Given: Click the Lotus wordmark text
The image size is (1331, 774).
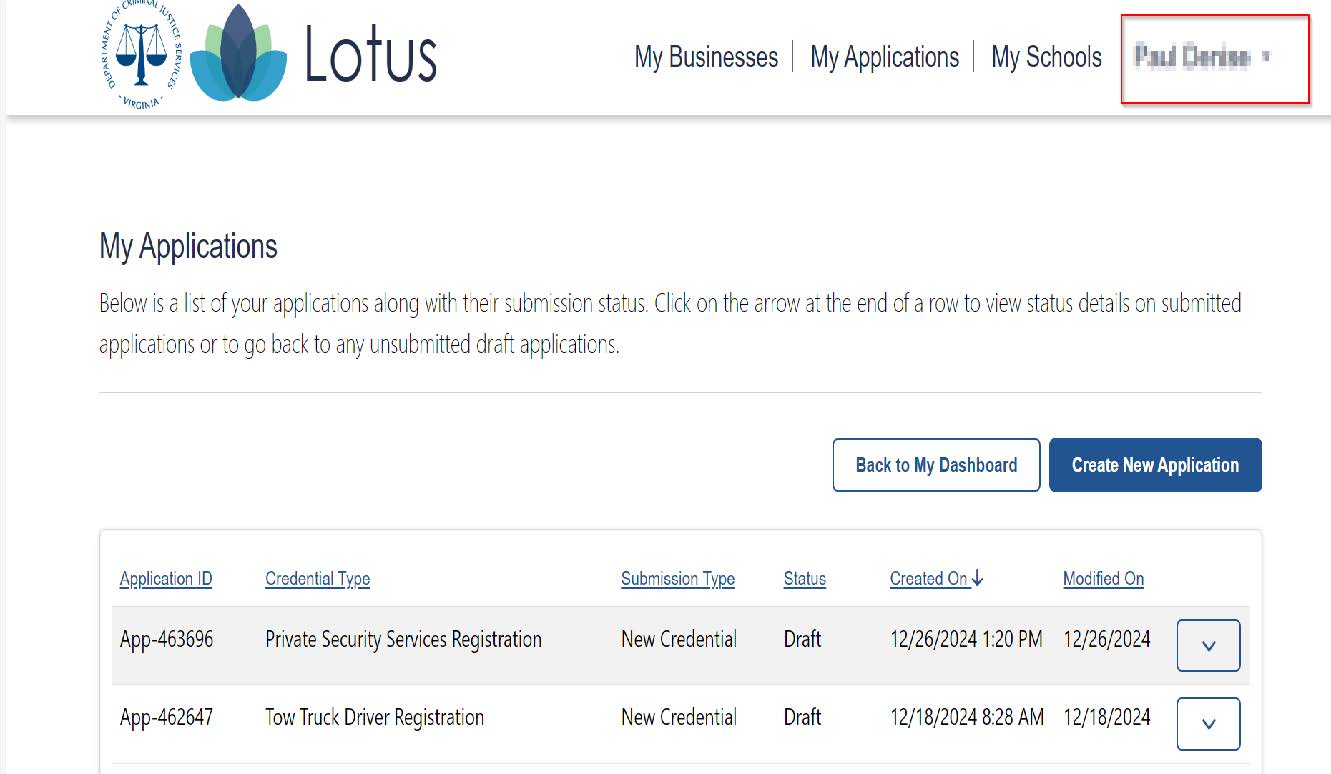Looking at the screenshot, I should click(370, 56).
